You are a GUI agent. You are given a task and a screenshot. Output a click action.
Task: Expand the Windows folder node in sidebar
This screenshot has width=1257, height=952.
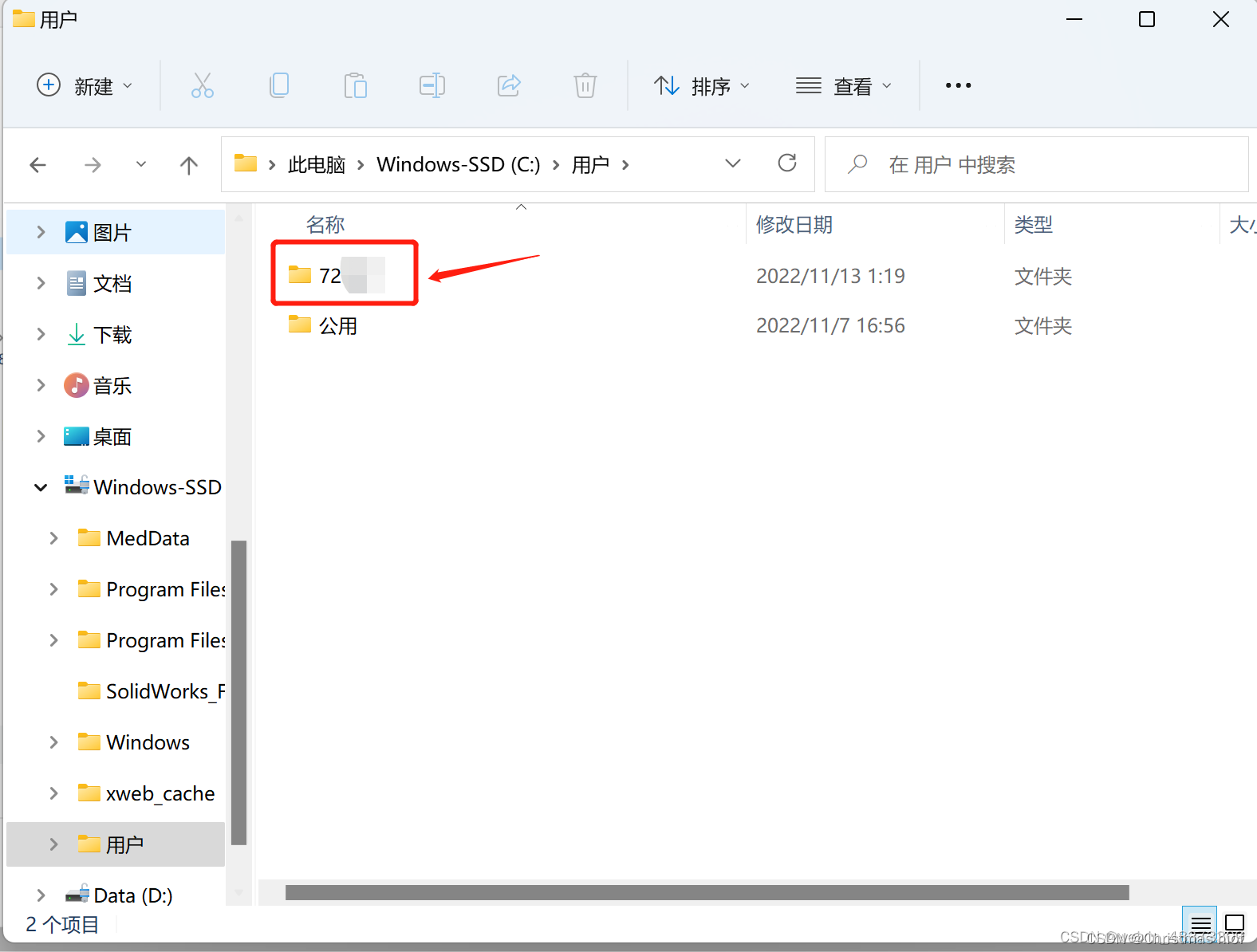point(53,742)
